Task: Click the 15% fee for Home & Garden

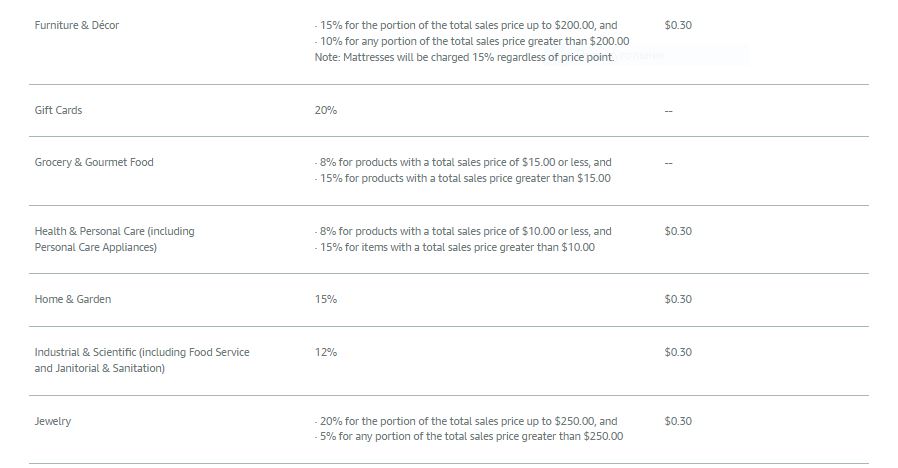Action: click(326, 299)
